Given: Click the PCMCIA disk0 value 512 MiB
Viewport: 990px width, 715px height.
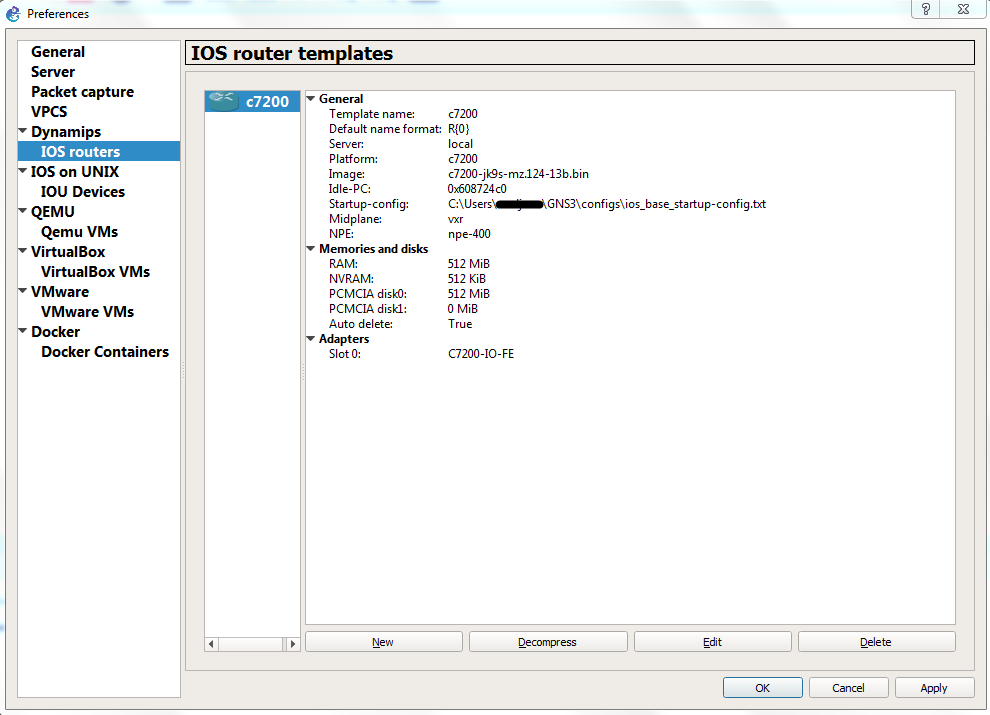Looking at the screenshot, I should tap(468, 294).
